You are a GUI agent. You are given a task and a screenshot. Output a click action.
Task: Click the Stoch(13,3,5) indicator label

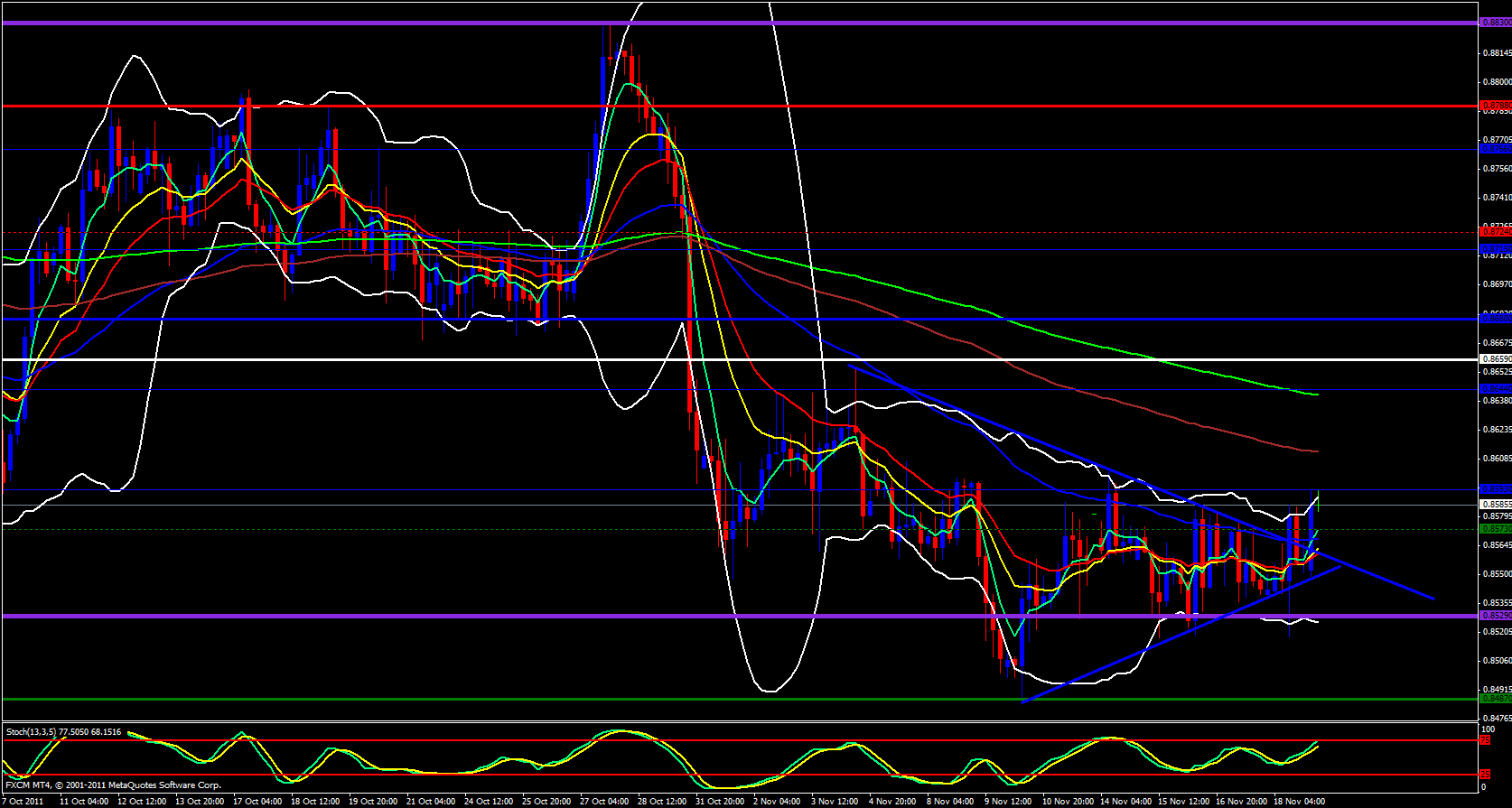coord(63,732)
